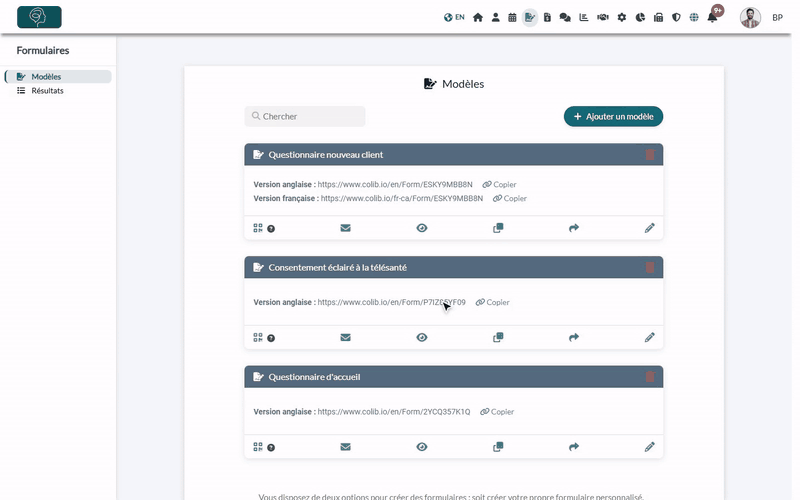Edit Consentement éclairé form
Screen dimensions: 800x500
[649, 337]
